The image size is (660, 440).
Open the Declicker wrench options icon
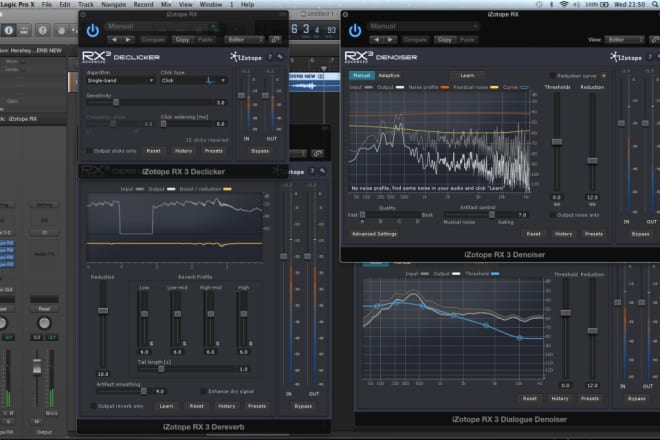click(280, 57)
